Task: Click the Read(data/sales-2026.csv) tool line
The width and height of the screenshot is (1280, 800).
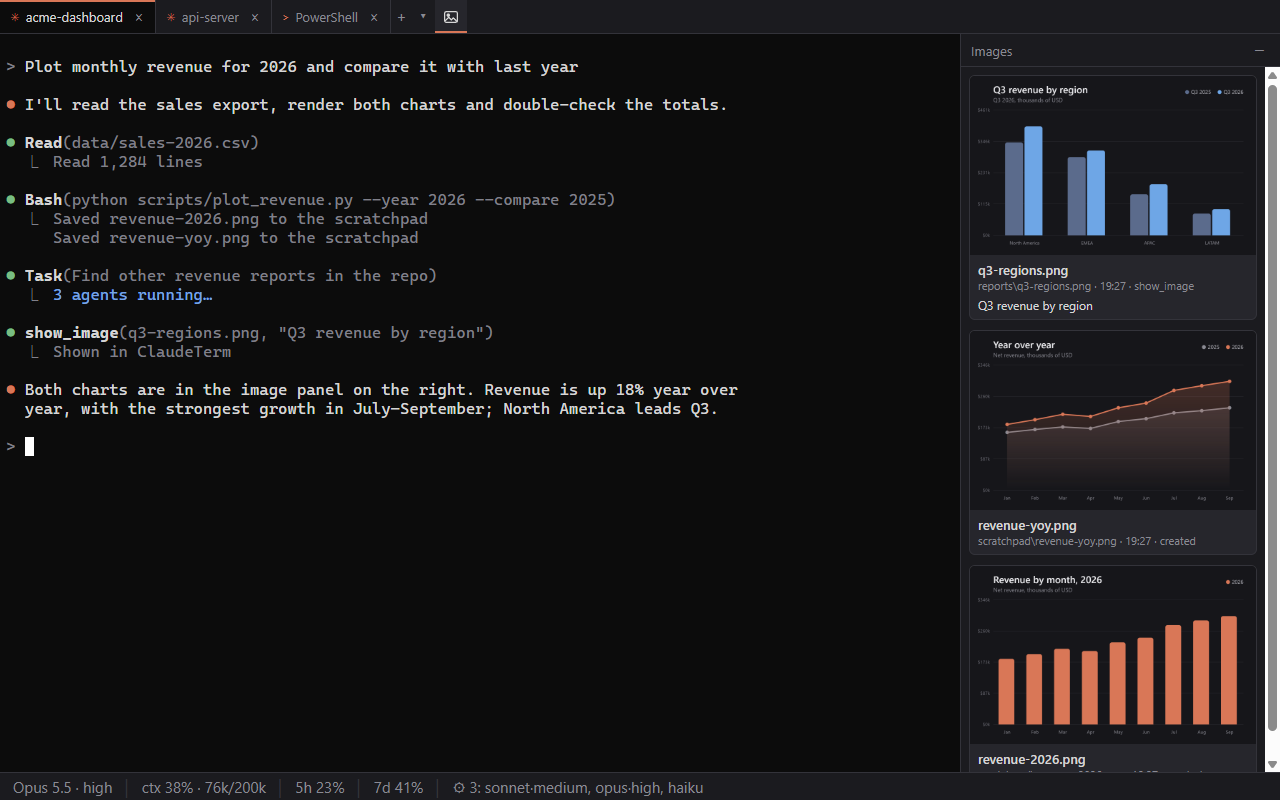Action: click(142, 143)
